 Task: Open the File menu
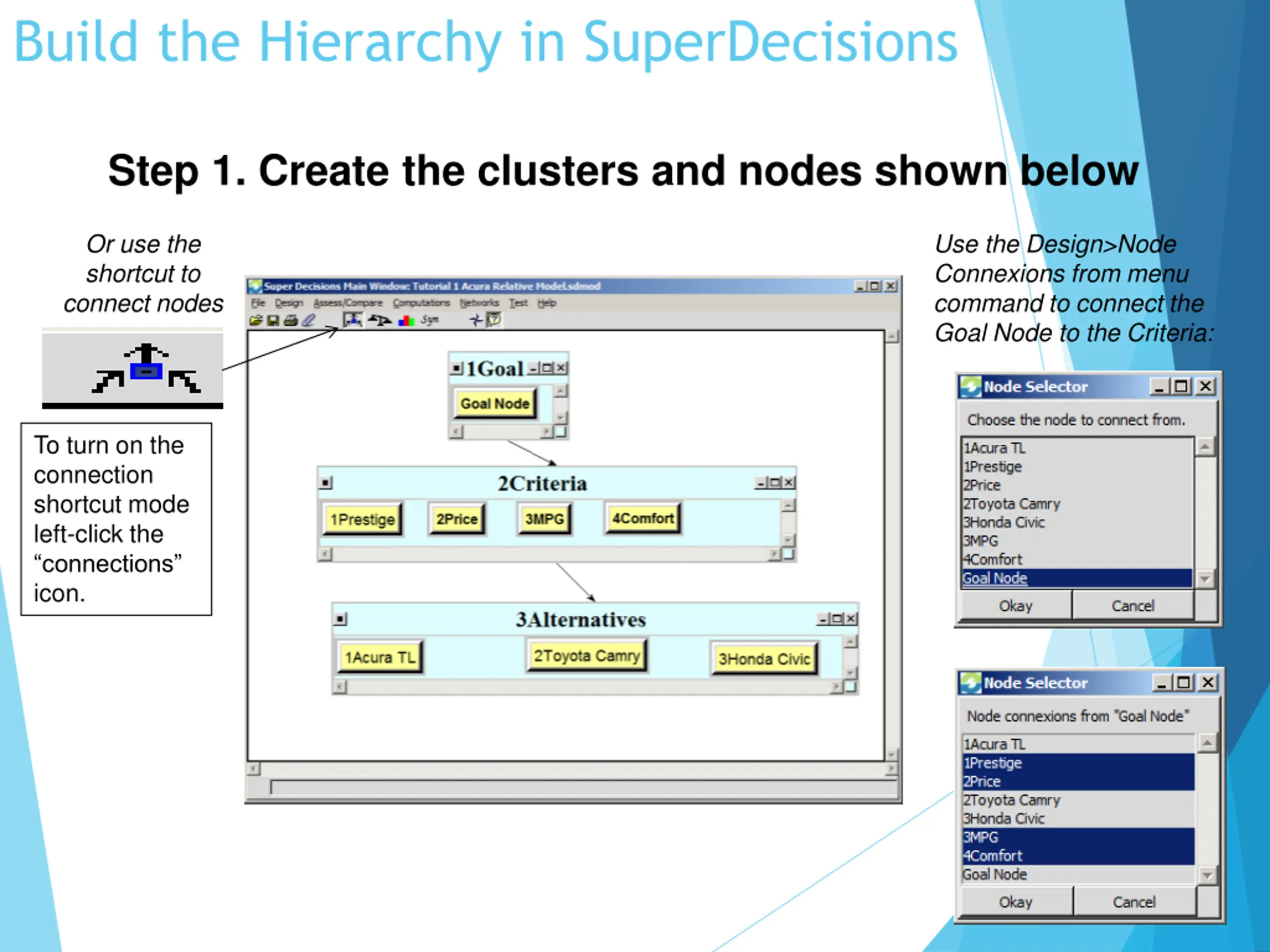[x=258, y=302]
